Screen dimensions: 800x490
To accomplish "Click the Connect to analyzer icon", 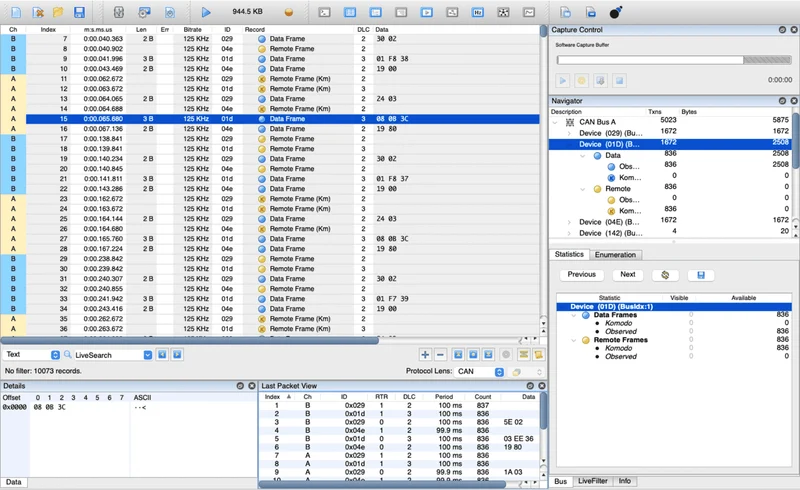I will point(118,12).
